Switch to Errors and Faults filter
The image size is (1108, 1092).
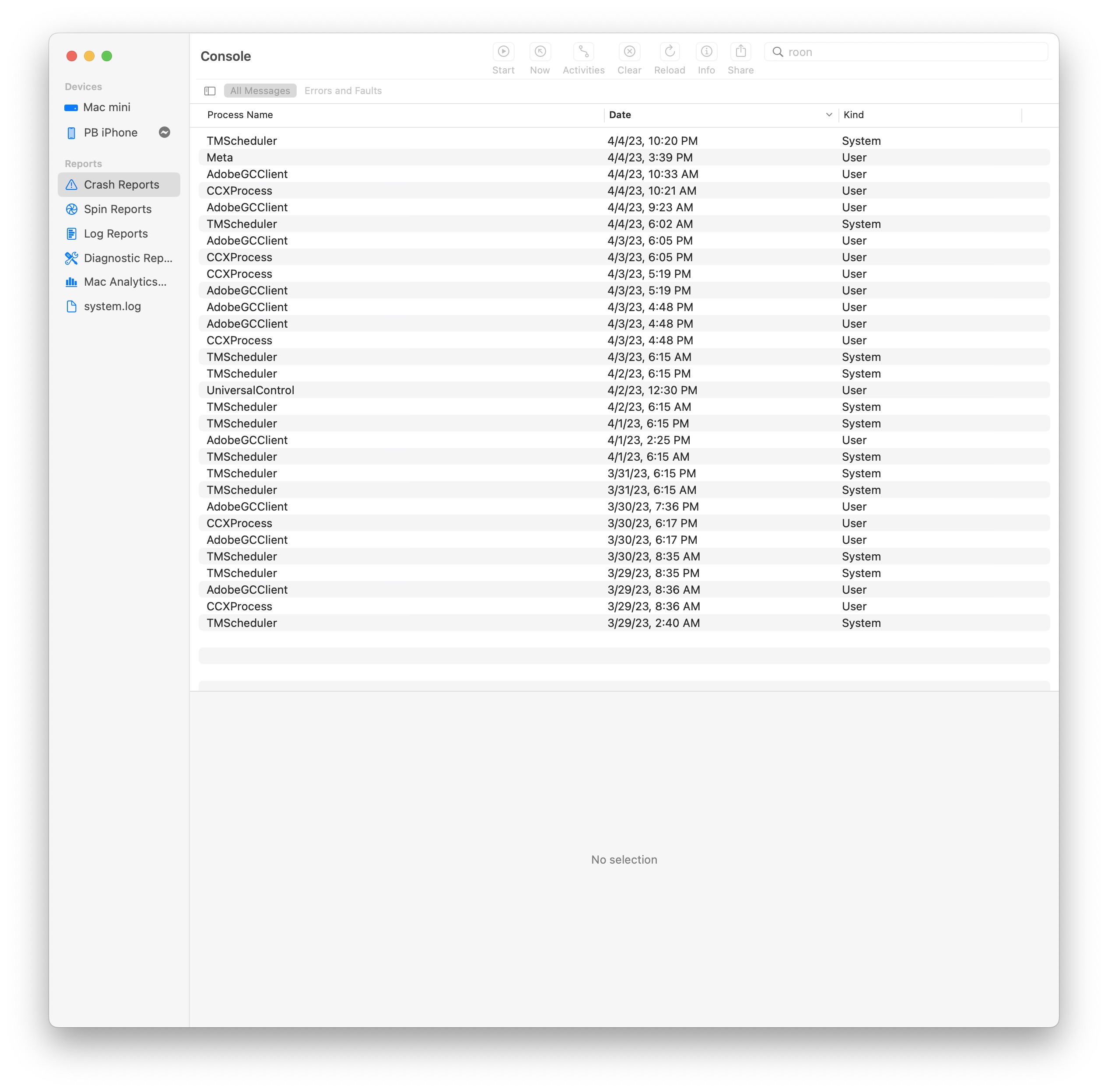[343, 91]
